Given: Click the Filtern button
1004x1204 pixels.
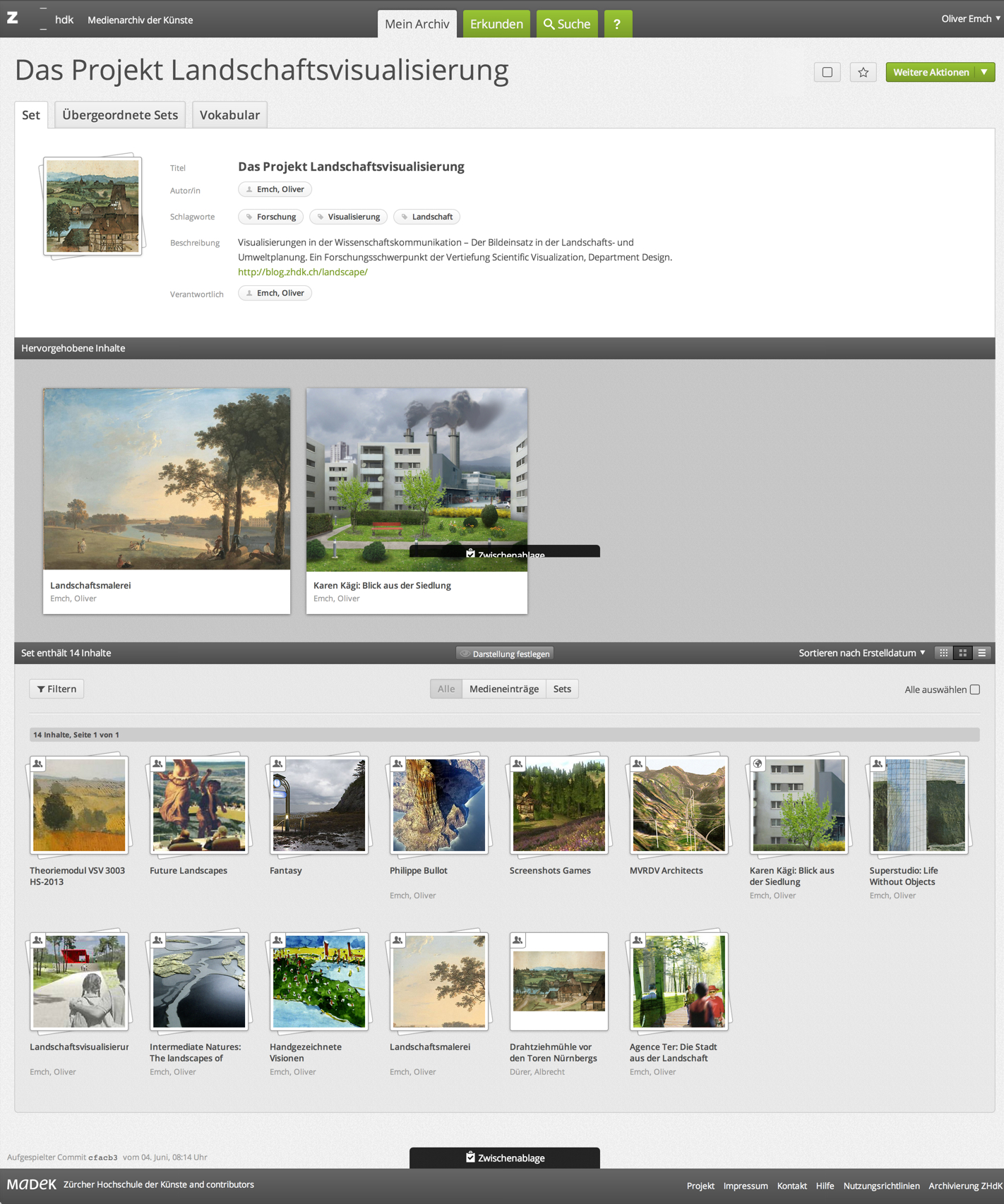Looking at the screenshot, I should (x=56, y=689).
